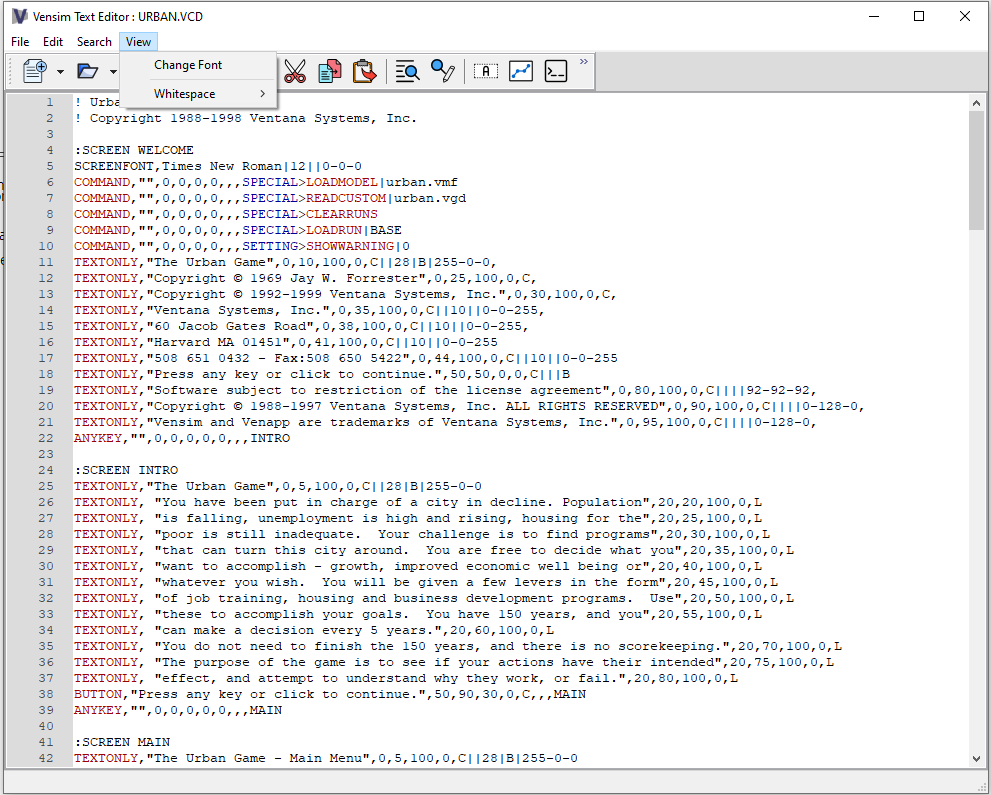This screenshot has width=991, height=795.
Task: Cut selection with the scissors icon
Action: click(295, 71)
